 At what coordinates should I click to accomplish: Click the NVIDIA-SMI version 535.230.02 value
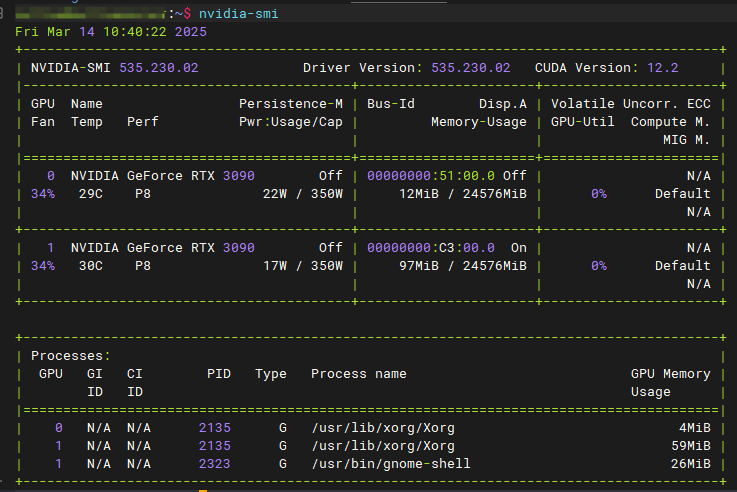[x=159, y=68]
